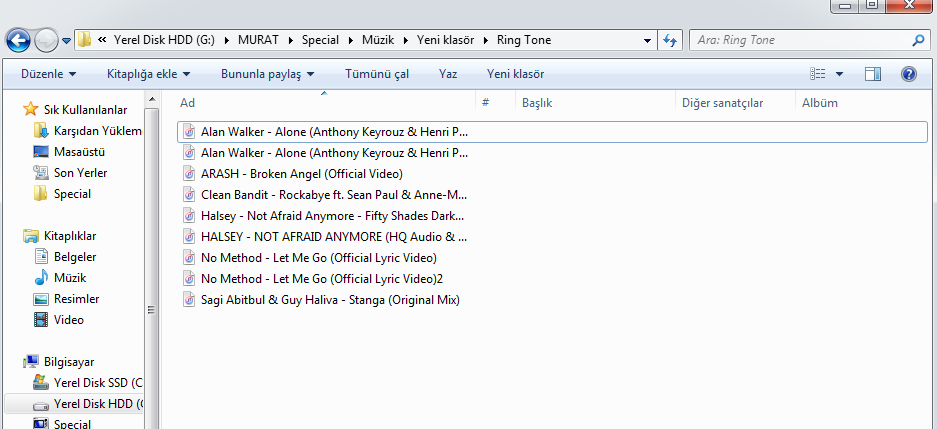The image size is (937, 429).
Task: Open Kitaplığa ekle menu
Action: [x=148, y=74]
